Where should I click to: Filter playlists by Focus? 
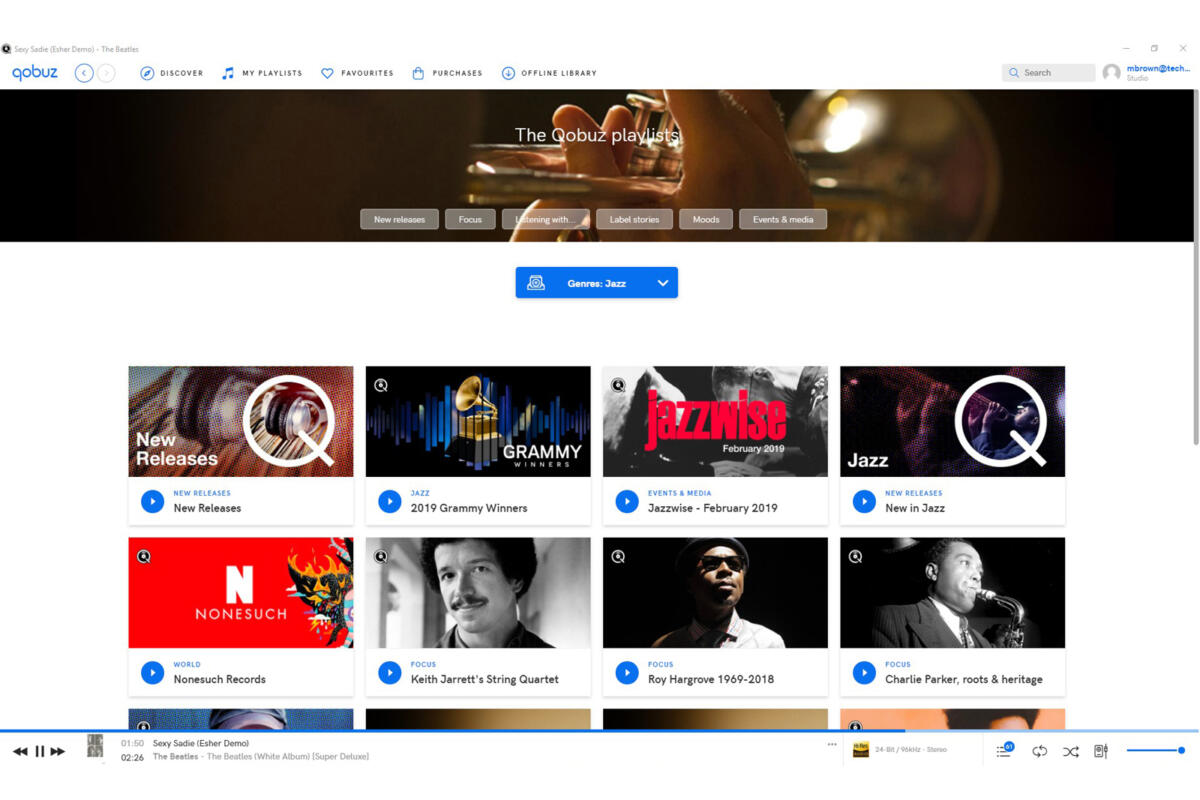pos(470,219)
